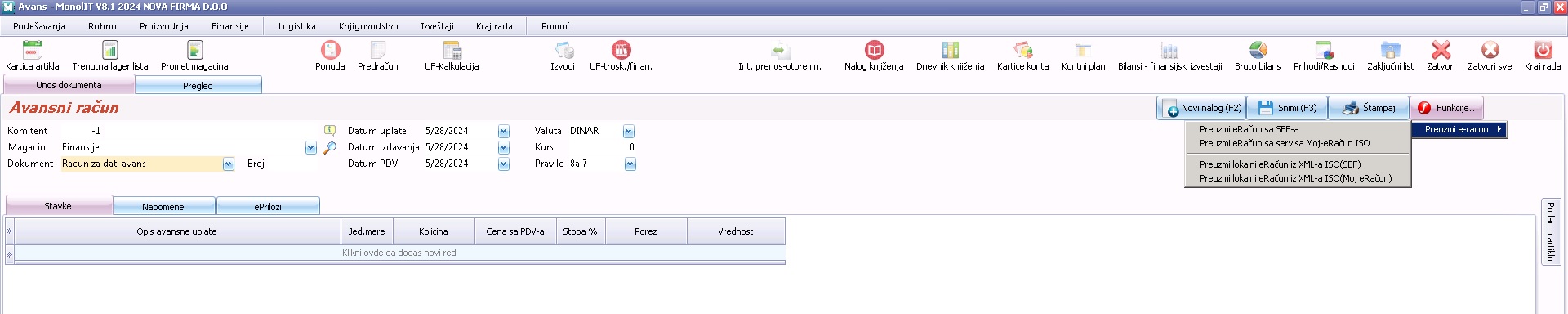Image resolution: width=1568 pixels, height=314 pixels.
Task: Open the Izveštaji menu
Action: pyautogui.click(x=437, y=26)
